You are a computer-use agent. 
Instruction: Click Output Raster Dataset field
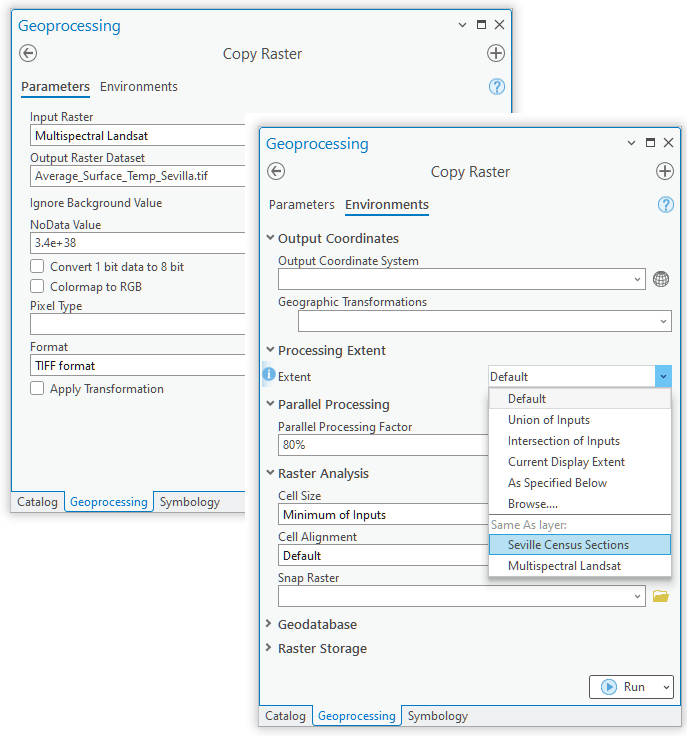click(137, 176)
